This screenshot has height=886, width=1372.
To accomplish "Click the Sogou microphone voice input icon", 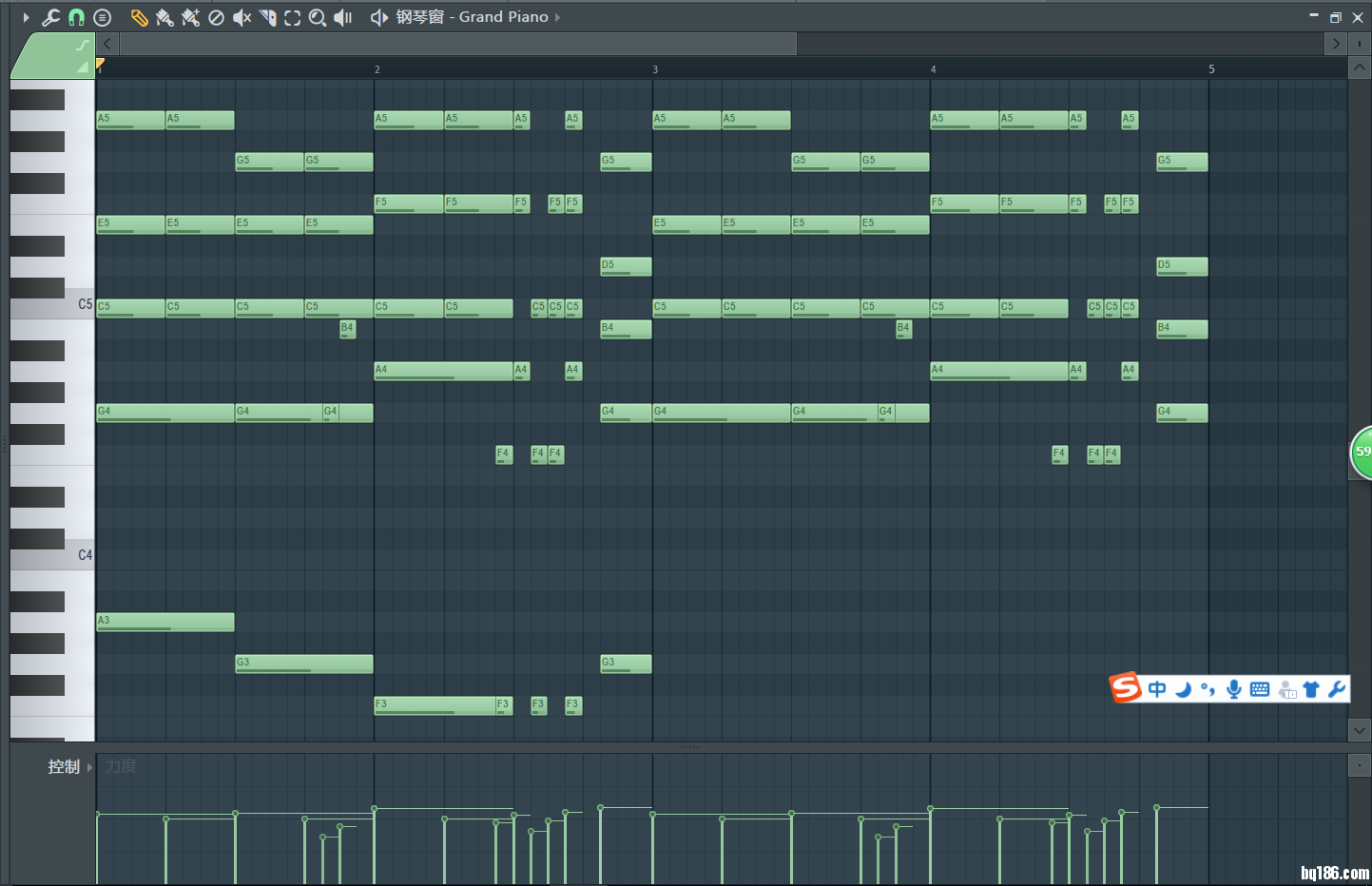I will pos(1234,689).
